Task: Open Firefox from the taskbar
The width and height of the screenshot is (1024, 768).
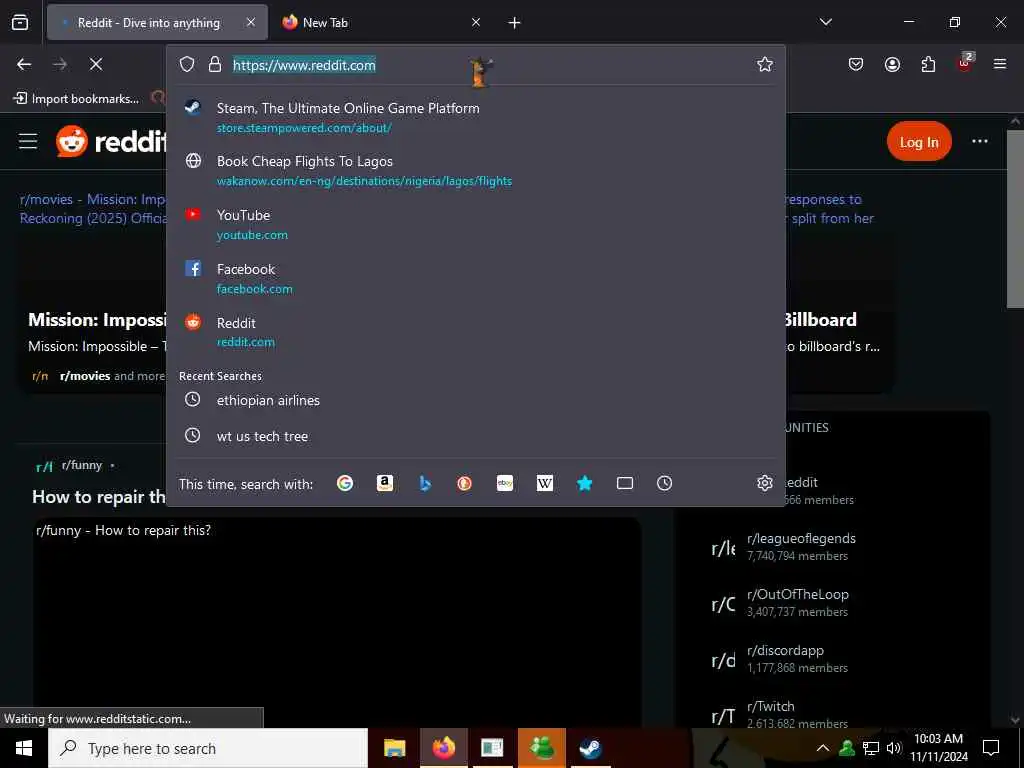Action: pyautogui.click(x=443, y=748)
